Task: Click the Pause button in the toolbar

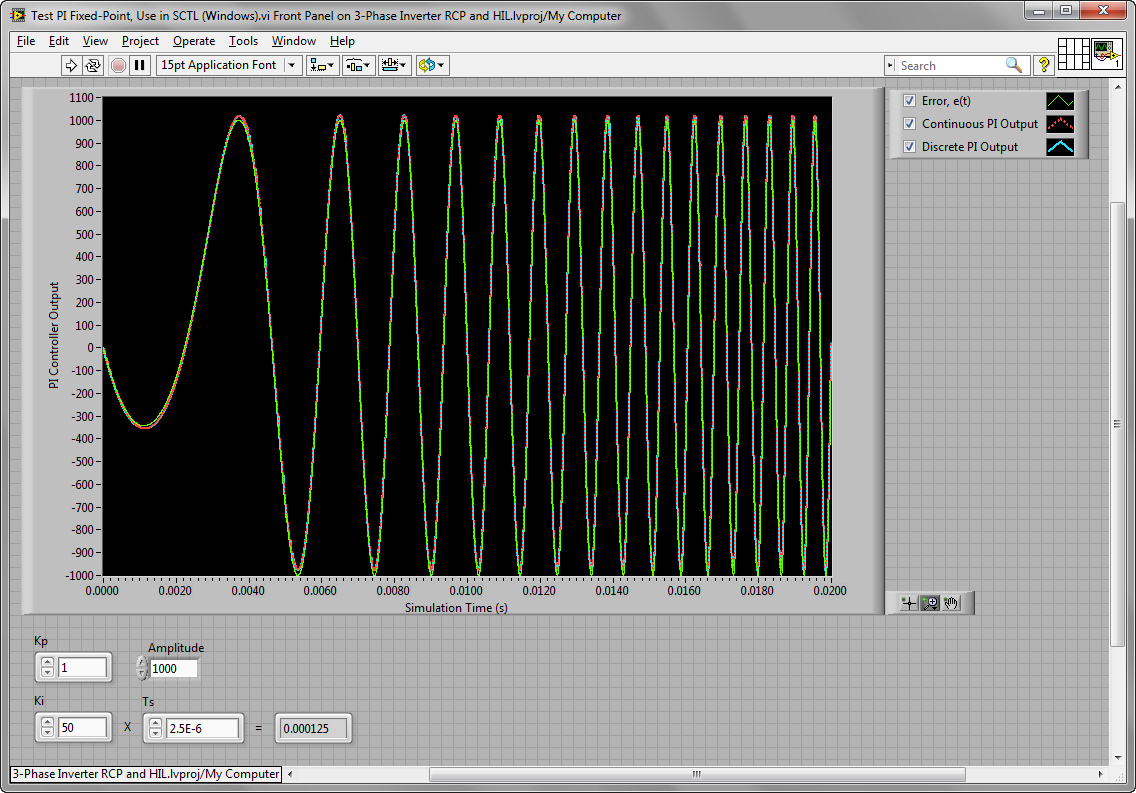Action: coord(140,65)
